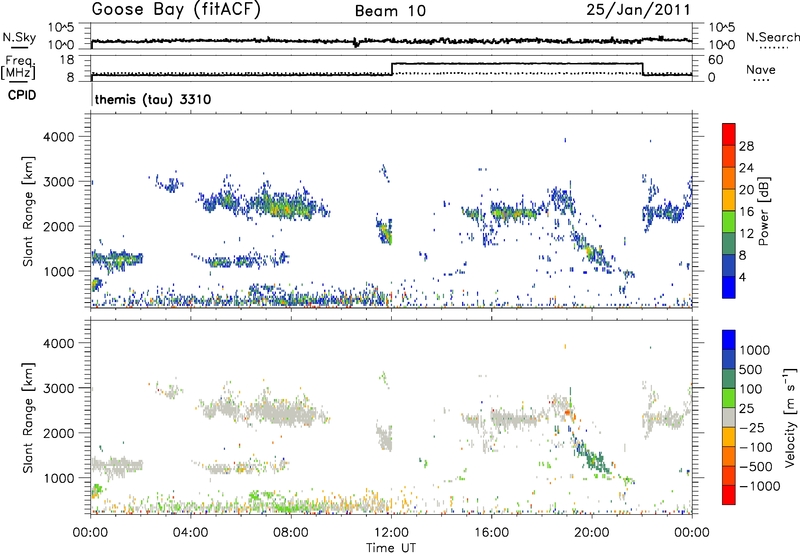Click the 'Goose Bay (fitACF)' plot title

click(x=176, y=10)
